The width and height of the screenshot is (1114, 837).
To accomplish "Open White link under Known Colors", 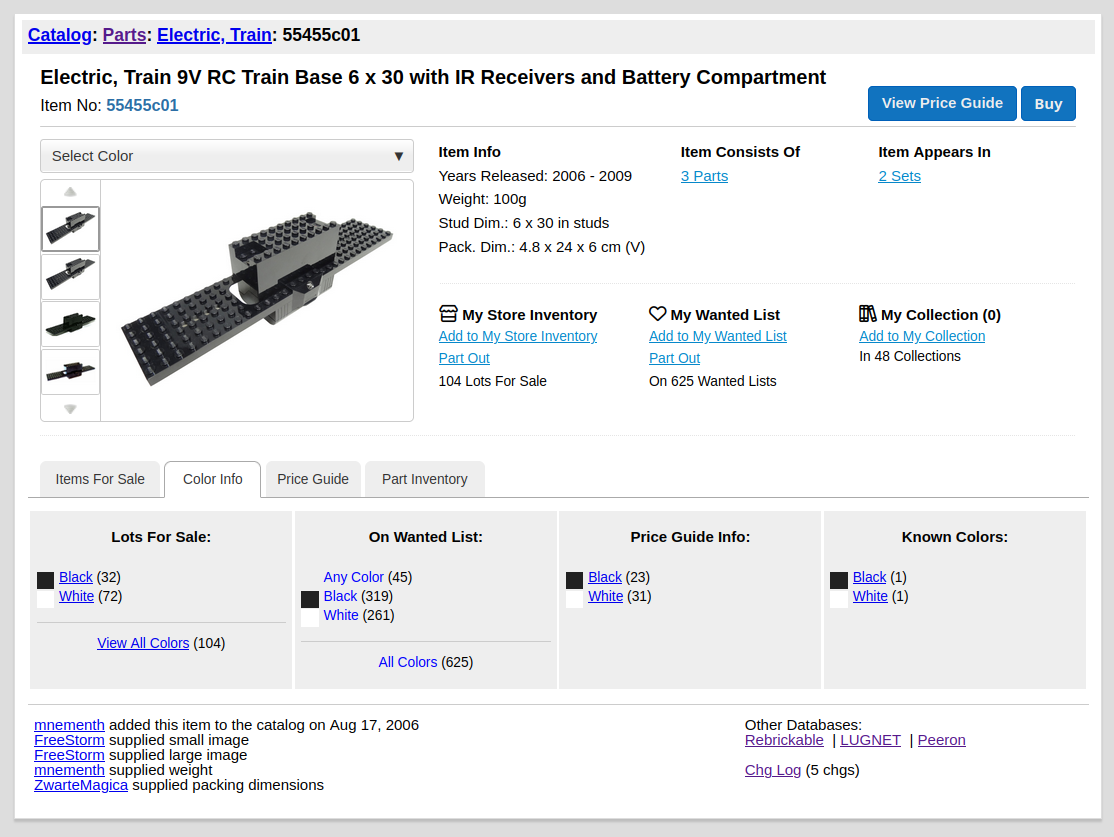I will tap(870, 596).
